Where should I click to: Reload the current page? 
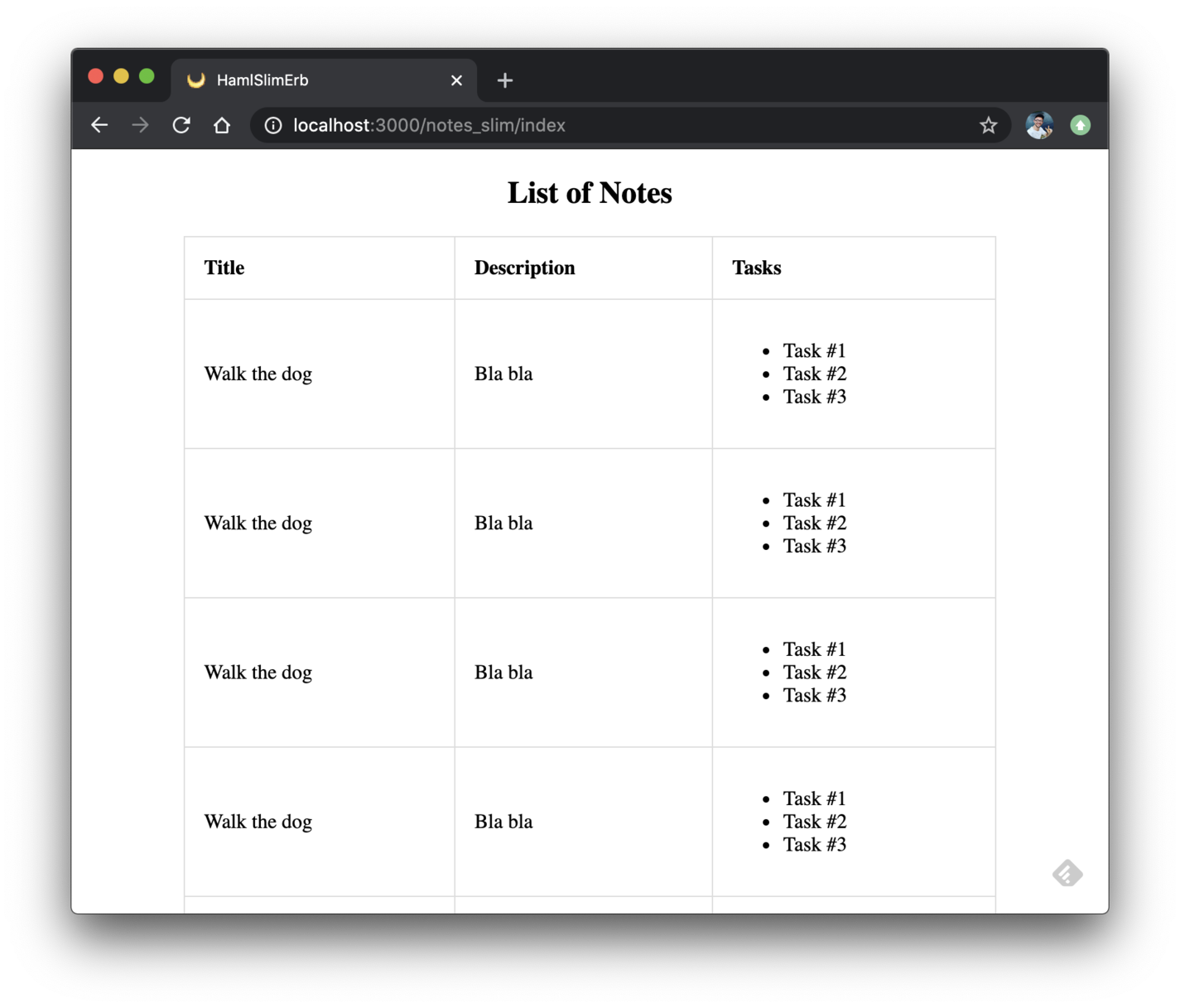click(181, 125)
